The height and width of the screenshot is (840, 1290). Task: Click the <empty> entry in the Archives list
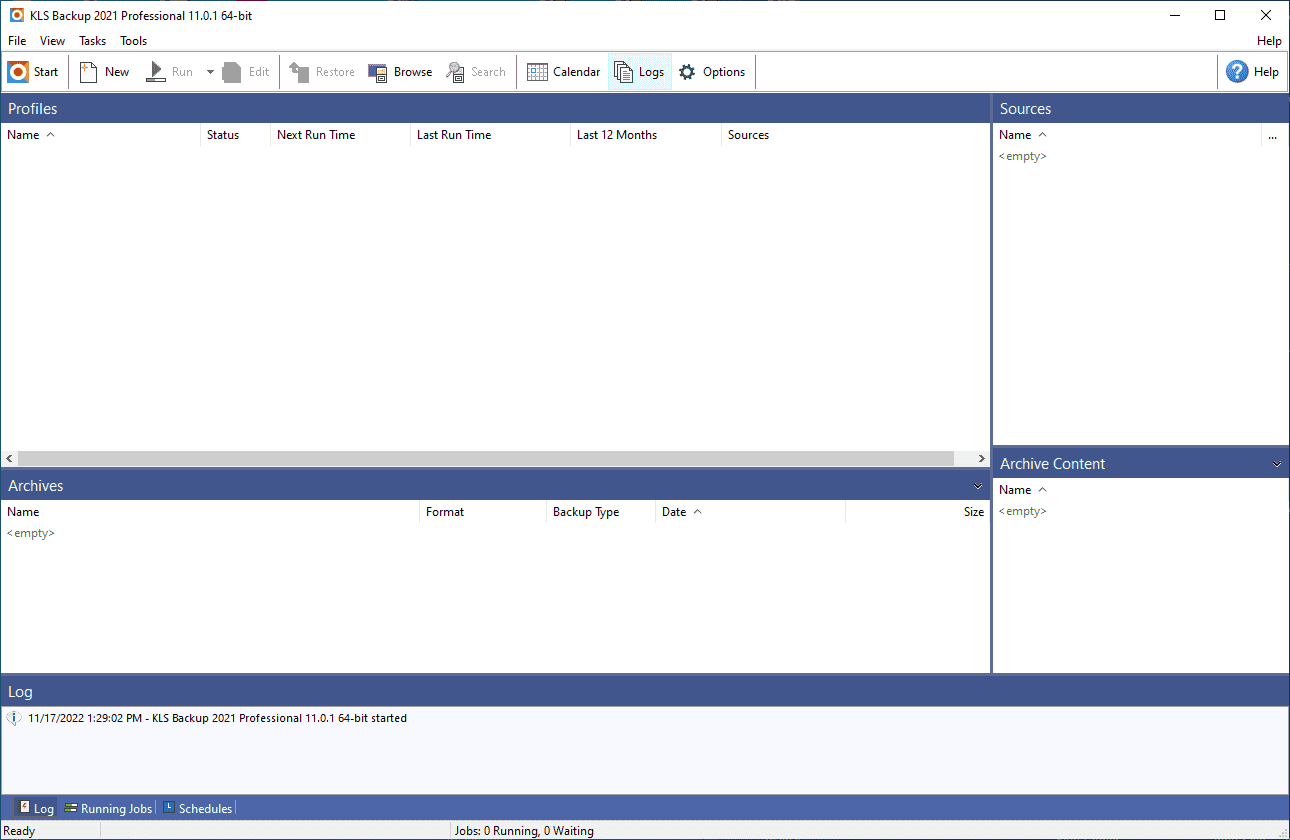(x=31, y=534)
